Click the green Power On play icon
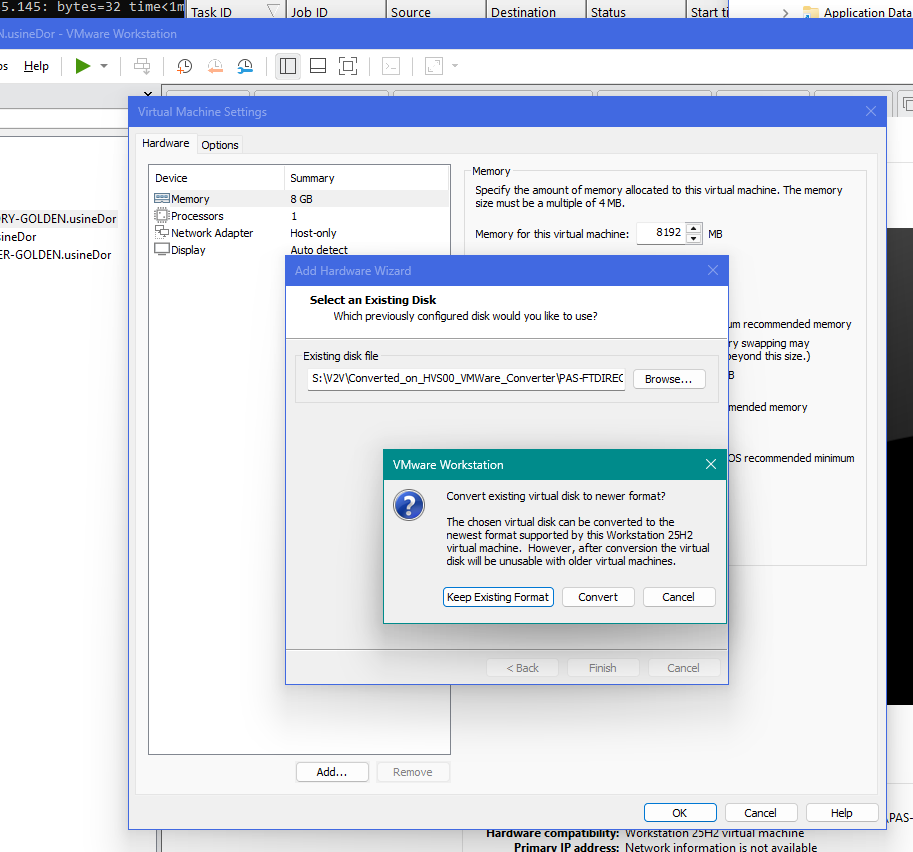The width and height of the screenshot is (913, 852). pyautogui.click(x=83, y=66)
